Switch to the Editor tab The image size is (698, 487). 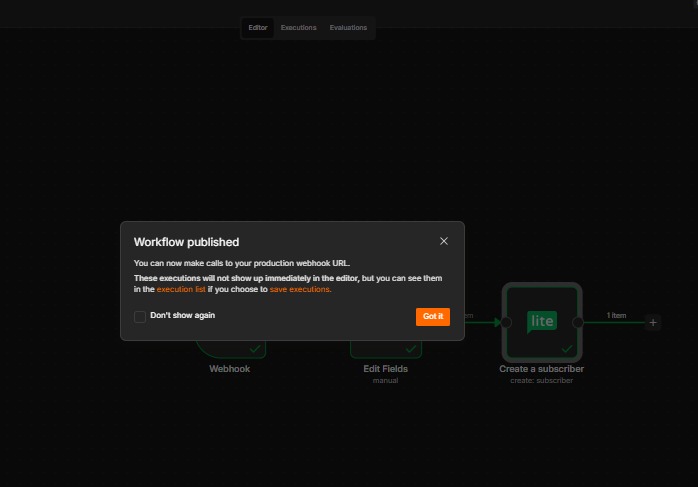pos(258,28)
